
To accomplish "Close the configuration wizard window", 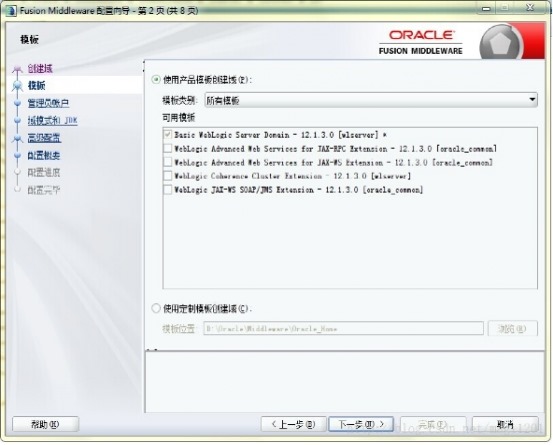I will (x=530, y=8).
